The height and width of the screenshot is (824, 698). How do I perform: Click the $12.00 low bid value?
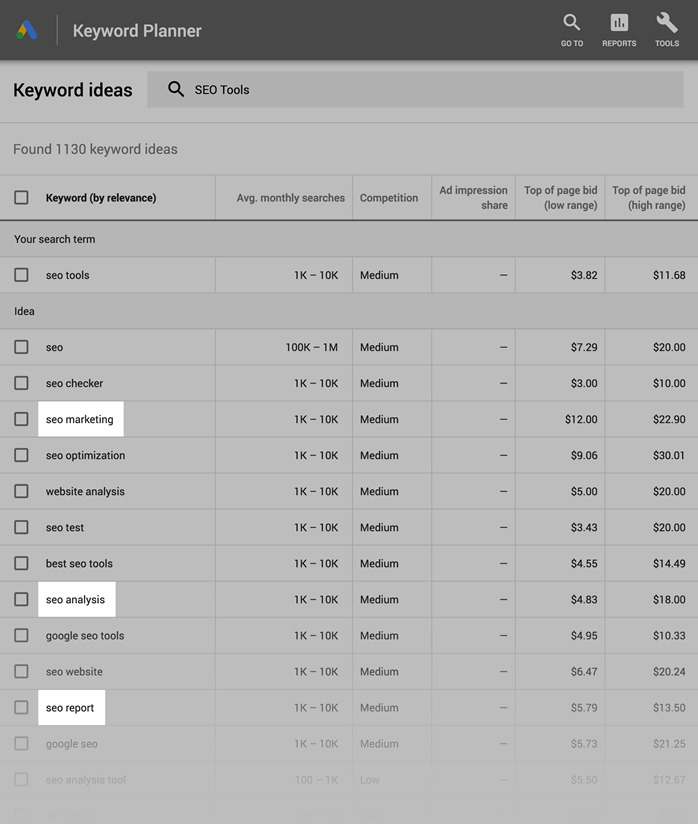pyautogui.click(x=581, y=419)
